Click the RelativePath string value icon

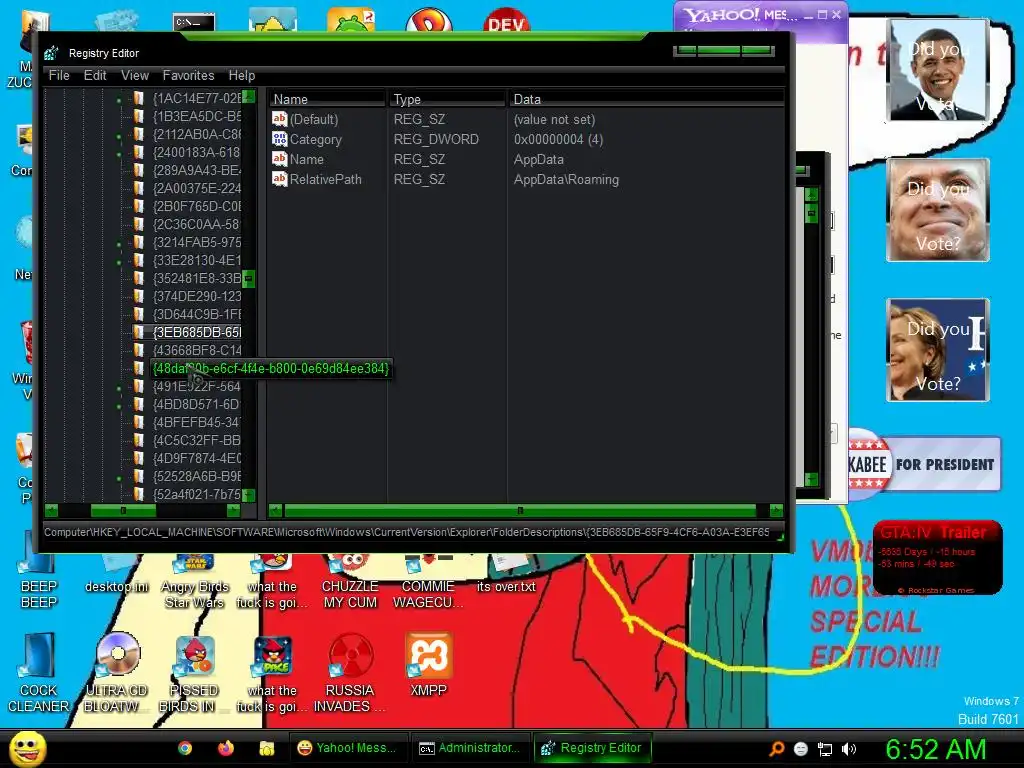(280, 179)
